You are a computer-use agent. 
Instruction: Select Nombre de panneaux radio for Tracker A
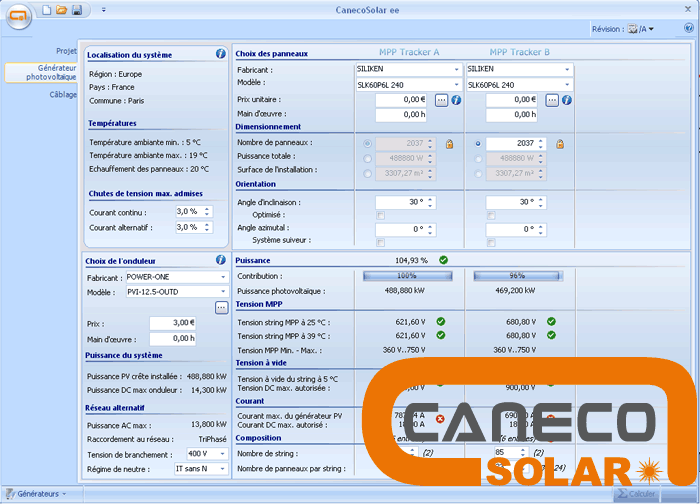pyautogui.click(x=367, y=144)
